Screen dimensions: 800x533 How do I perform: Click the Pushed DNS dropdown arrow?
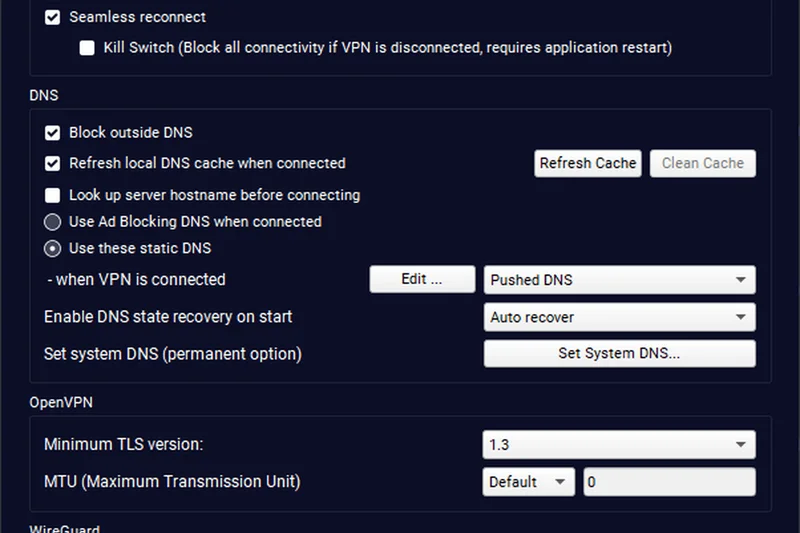(741, 280)
